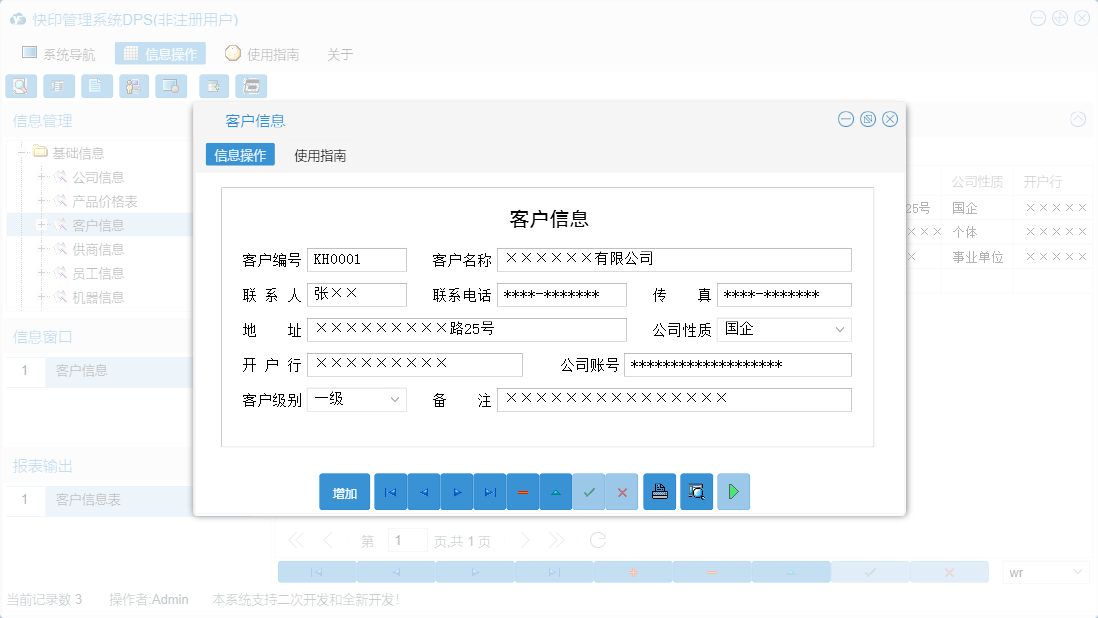Click the delete record minus icon

(522, 491)
